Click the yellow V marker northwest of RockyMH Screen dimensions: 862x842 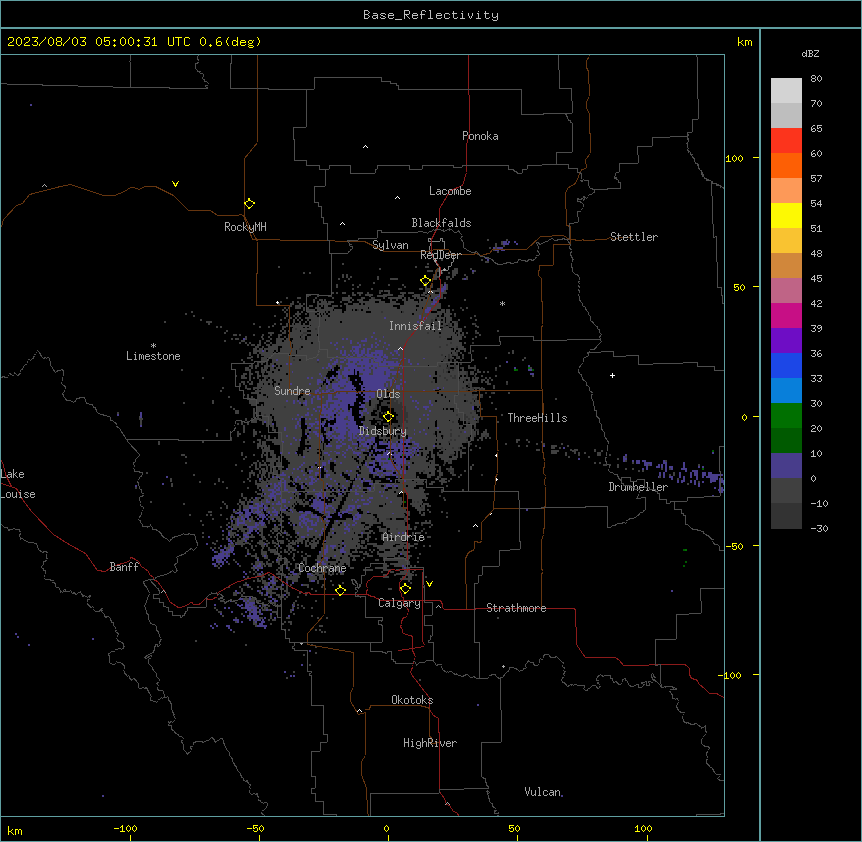pos(175,184)
